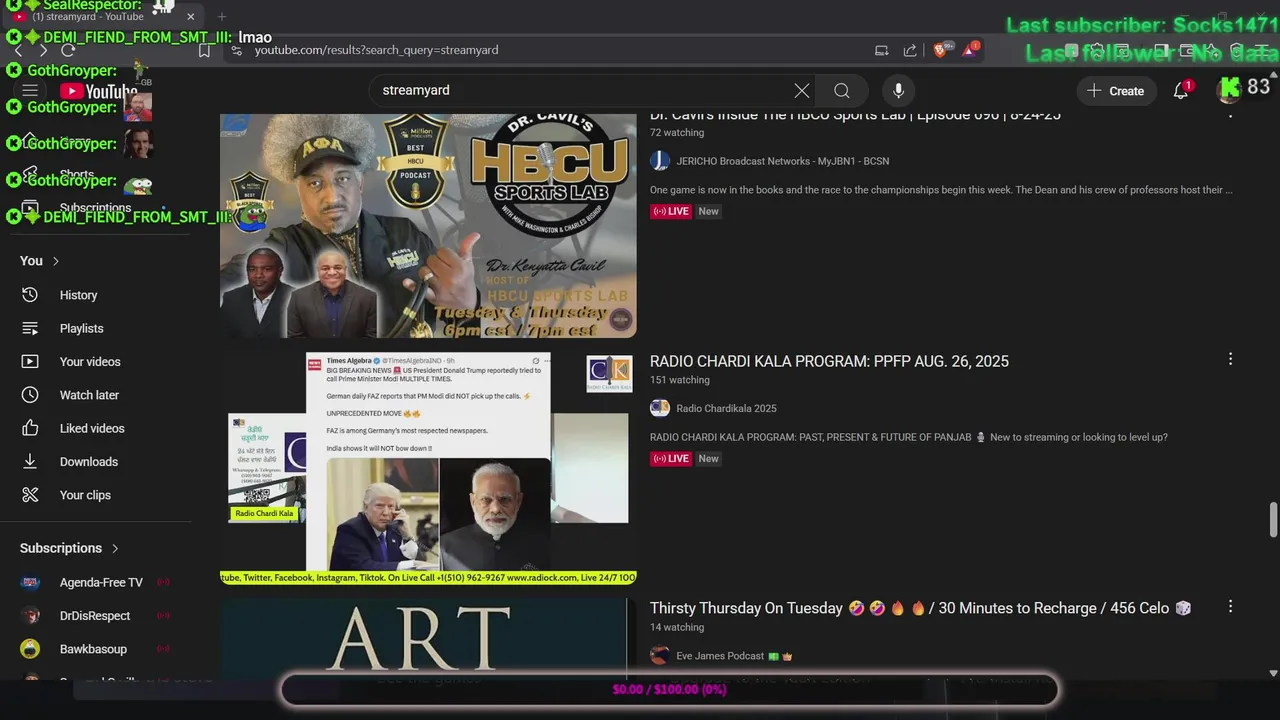The image size is (1280, 720).
Task: Click the ART video thumbnail
Action: click(428, 640)
